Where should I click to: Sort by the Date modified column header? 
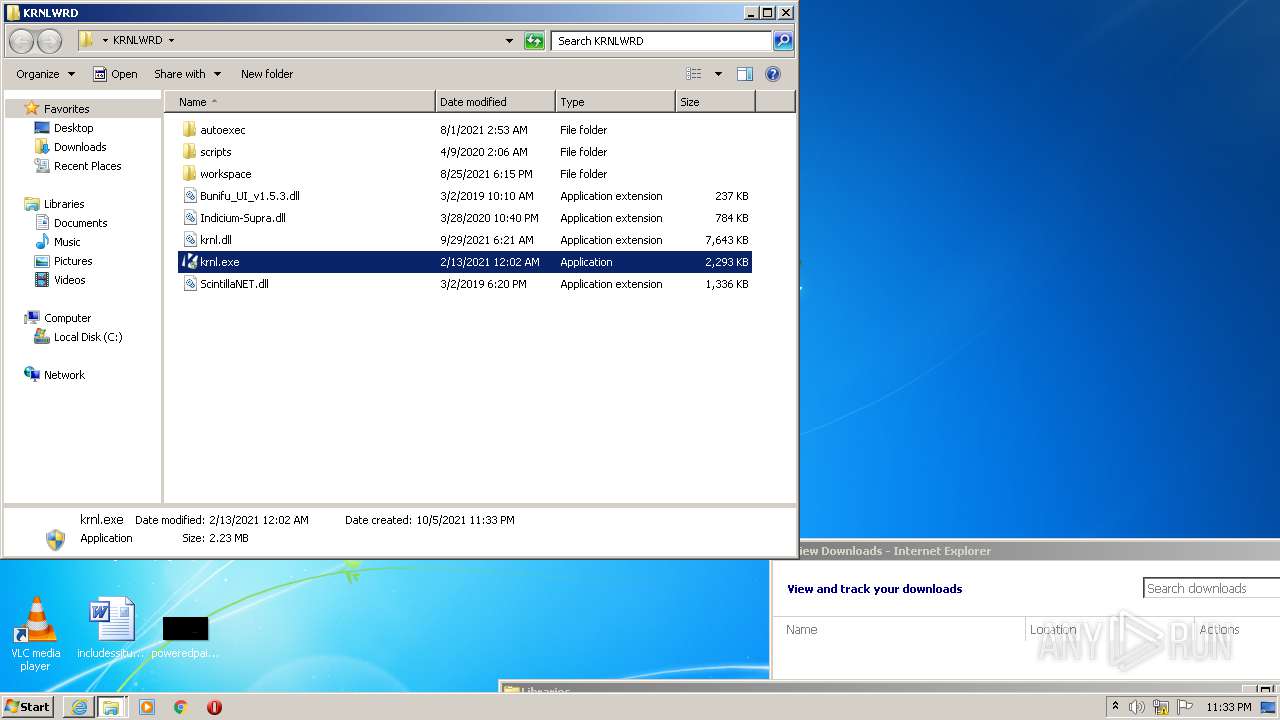[x=496, y=102]
